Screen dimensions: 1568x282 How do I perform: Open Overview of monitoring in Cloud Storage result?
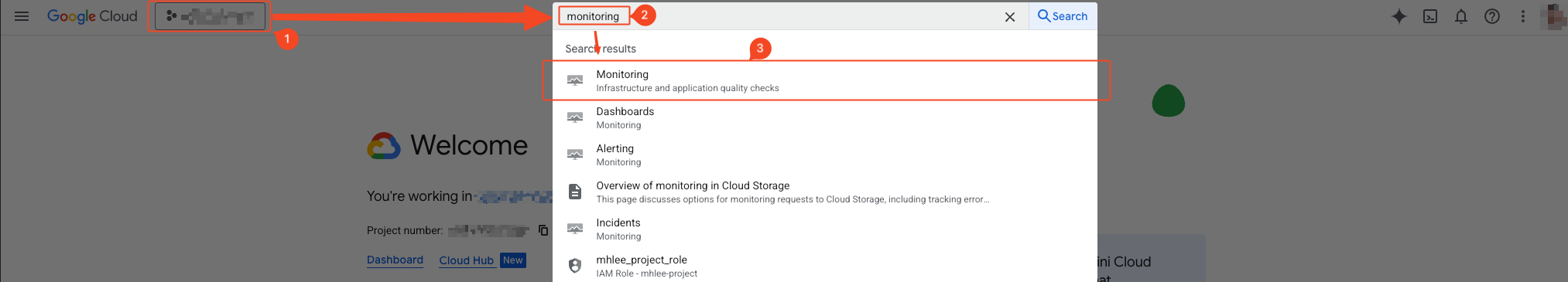(825, 192)
